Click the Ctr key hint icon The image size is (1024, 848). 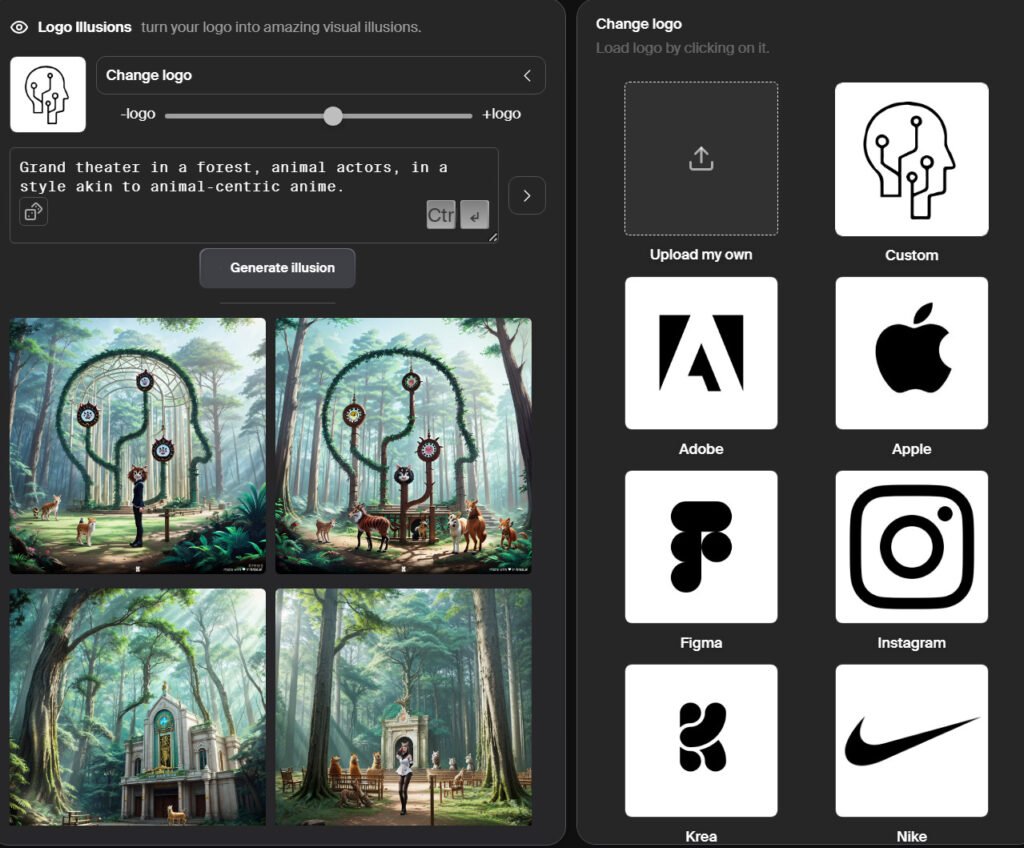pos(441,215)
